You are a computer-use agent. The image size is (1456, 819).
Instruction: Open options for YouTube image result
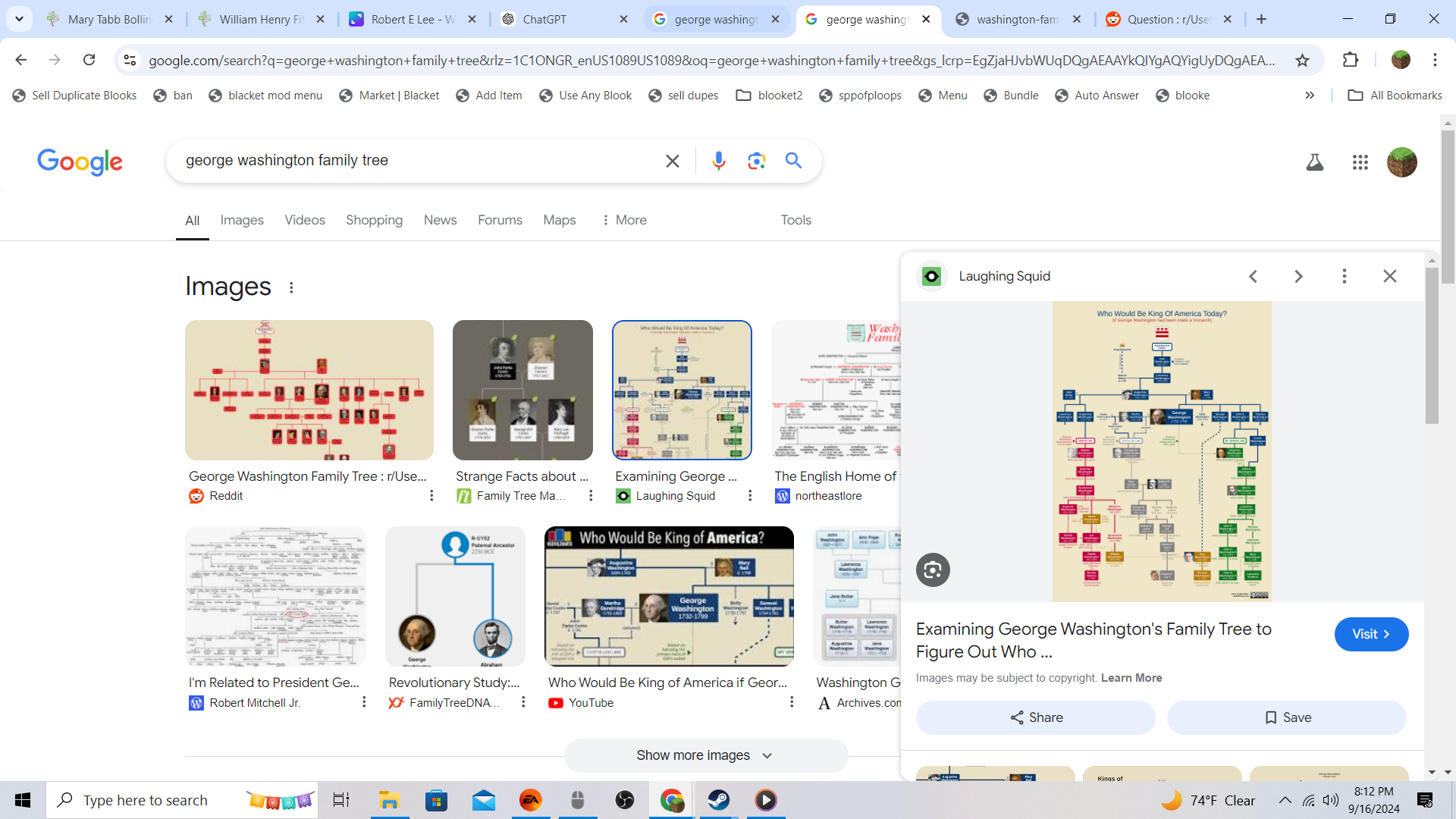click(x=792, y=702)
